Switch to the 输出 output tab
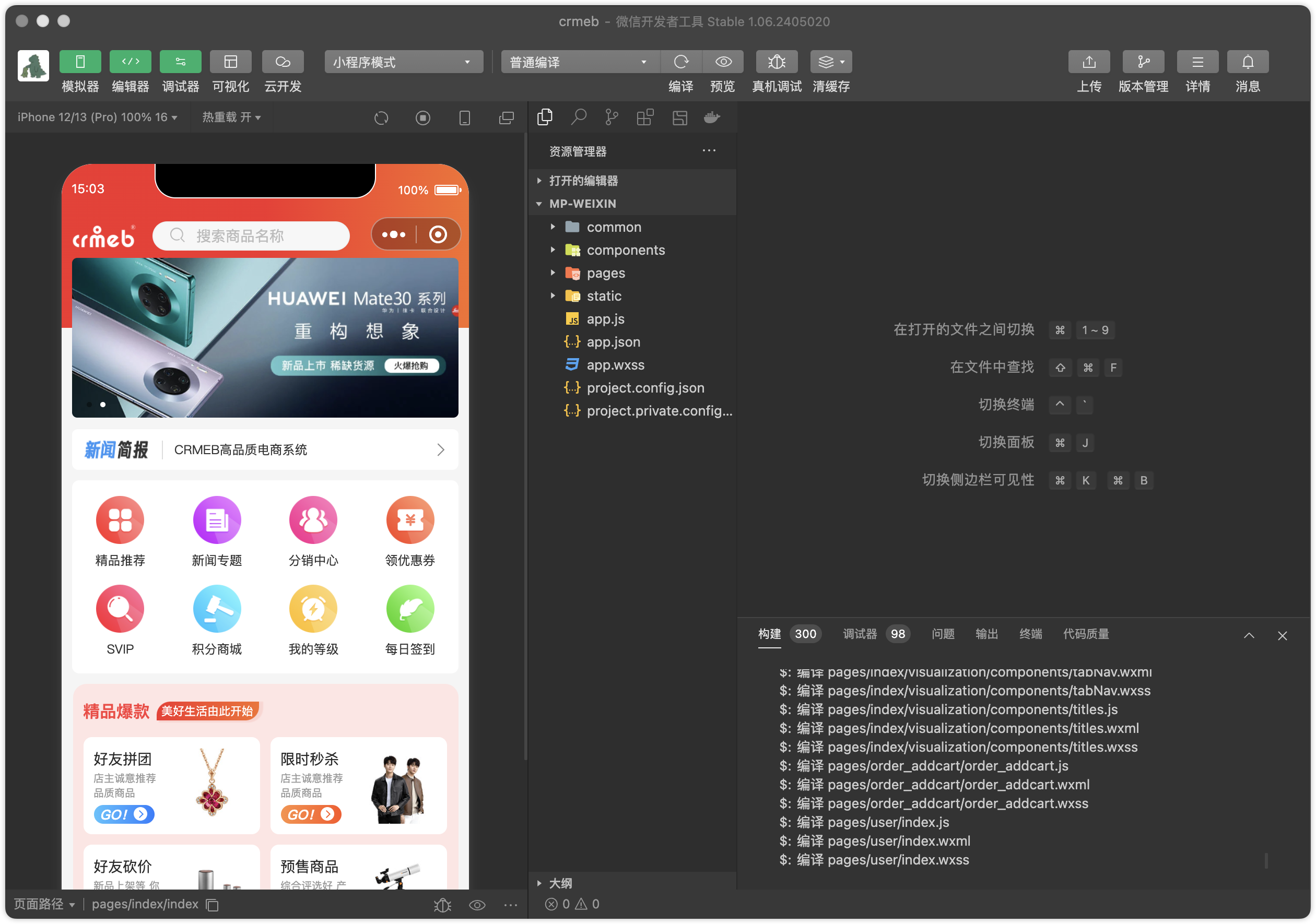Viewport: 1316px width, 924px height. pyautogui.click(x=987, y=634)
